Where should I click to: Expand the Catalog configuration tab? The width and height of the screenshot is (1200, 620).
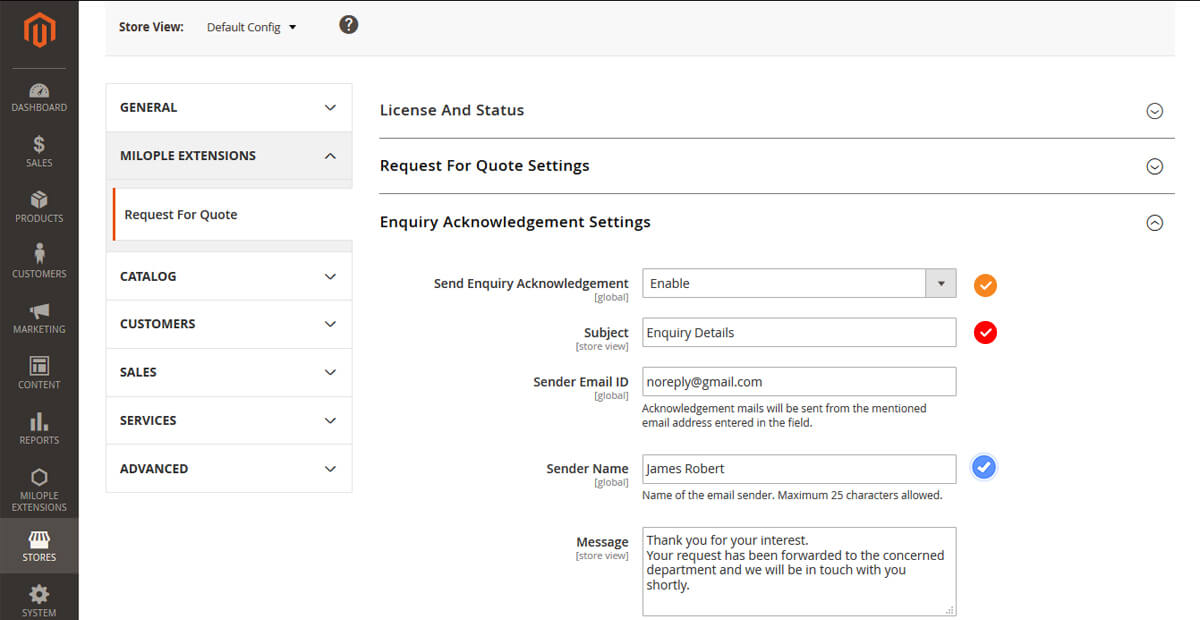tap(228, 276)
